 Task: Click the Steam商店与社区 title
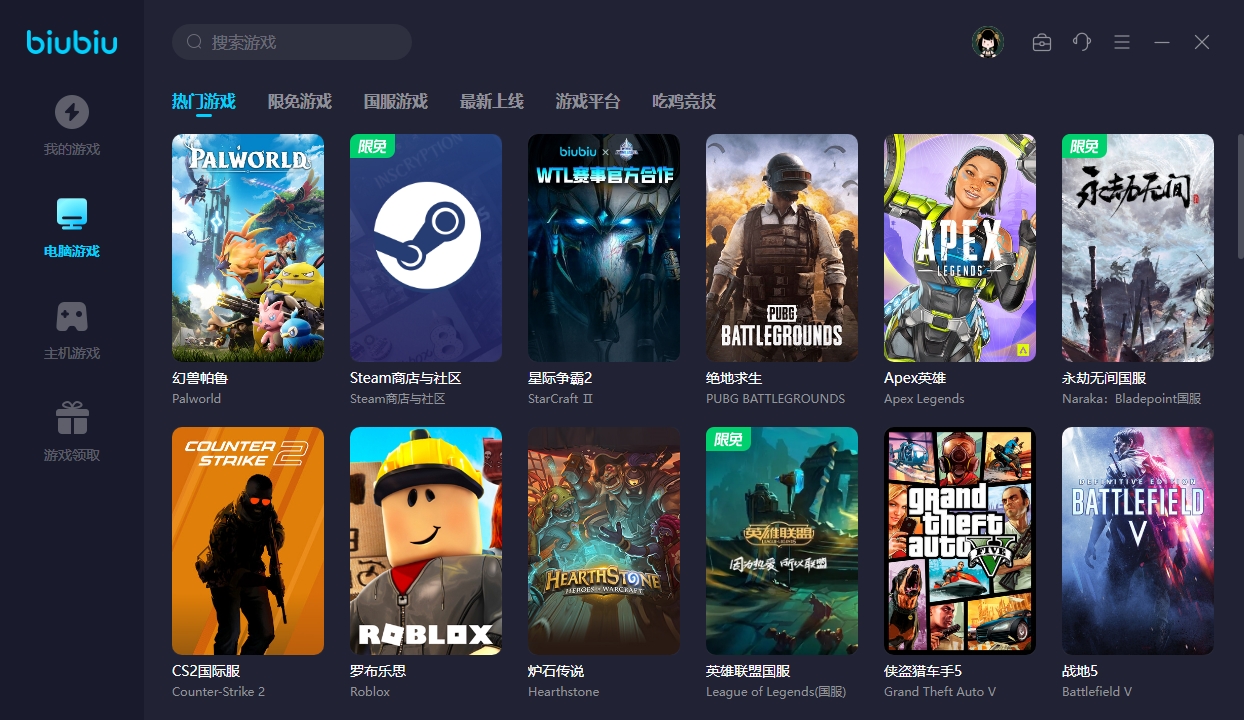click(x=406, y=378)
